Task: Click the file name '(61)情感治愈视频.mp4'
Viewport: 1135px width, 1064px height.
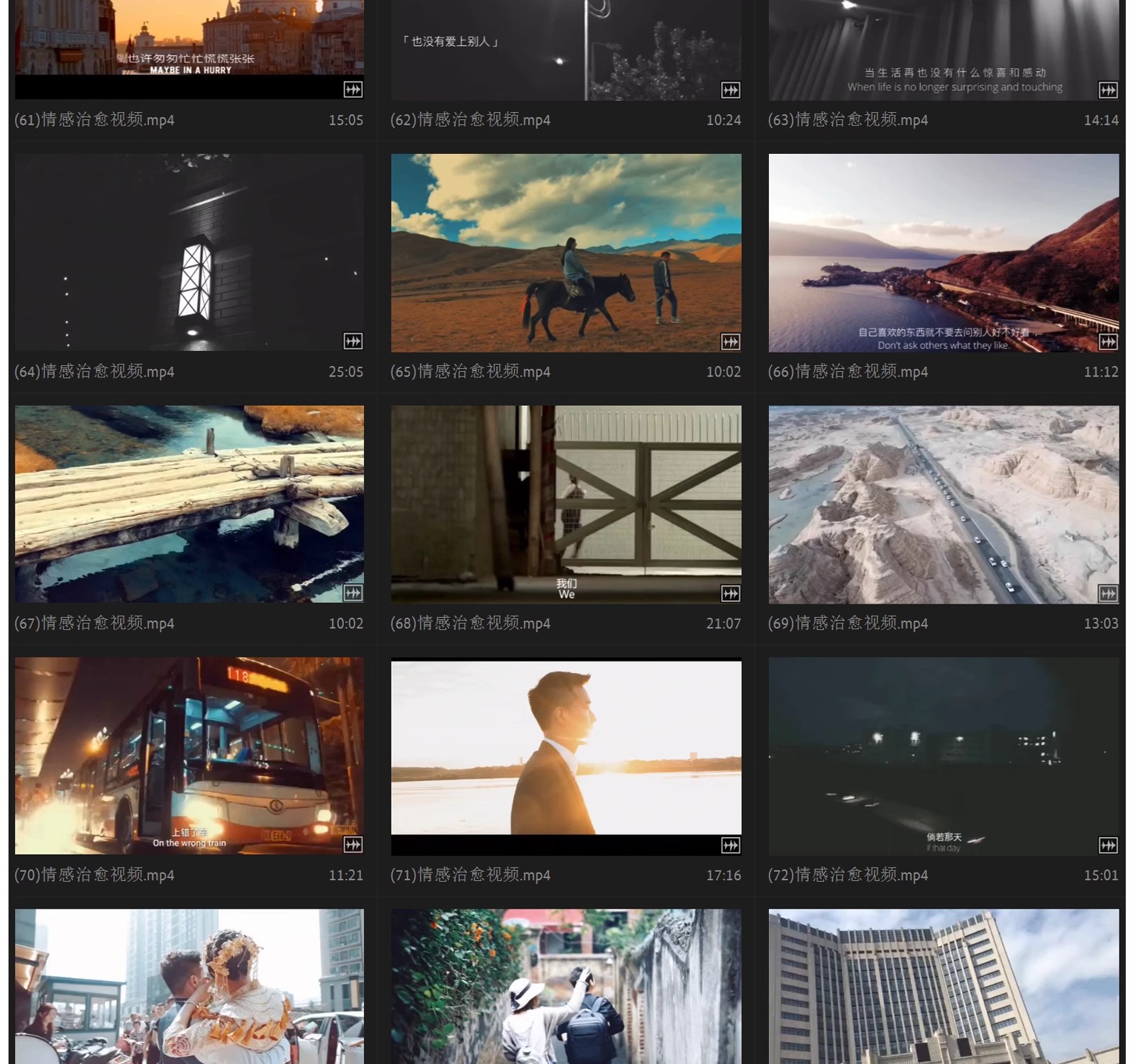Action: pos(94,120)
